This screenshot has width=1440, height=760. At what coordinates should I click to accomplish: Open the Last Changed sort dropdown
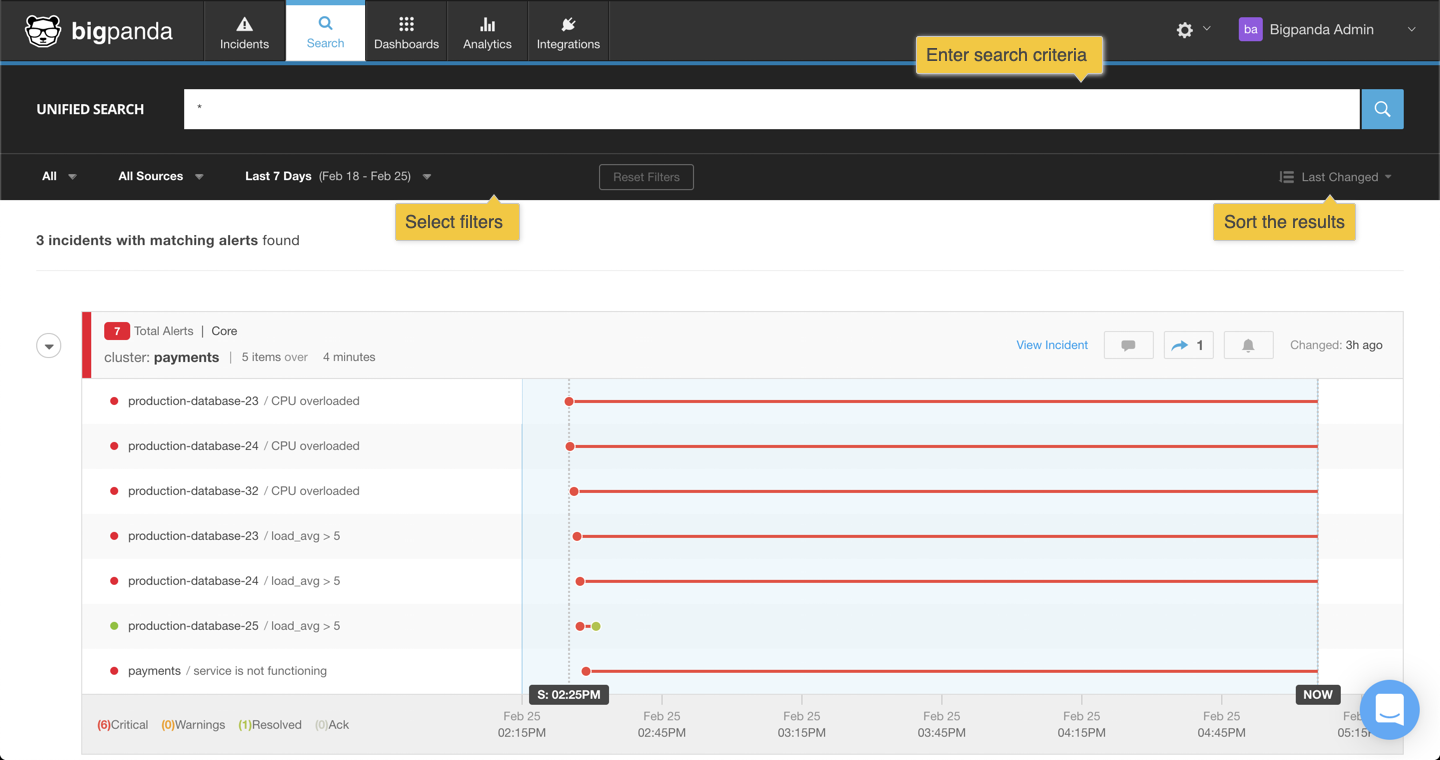pyautogui.click(x=1336, y=177)
